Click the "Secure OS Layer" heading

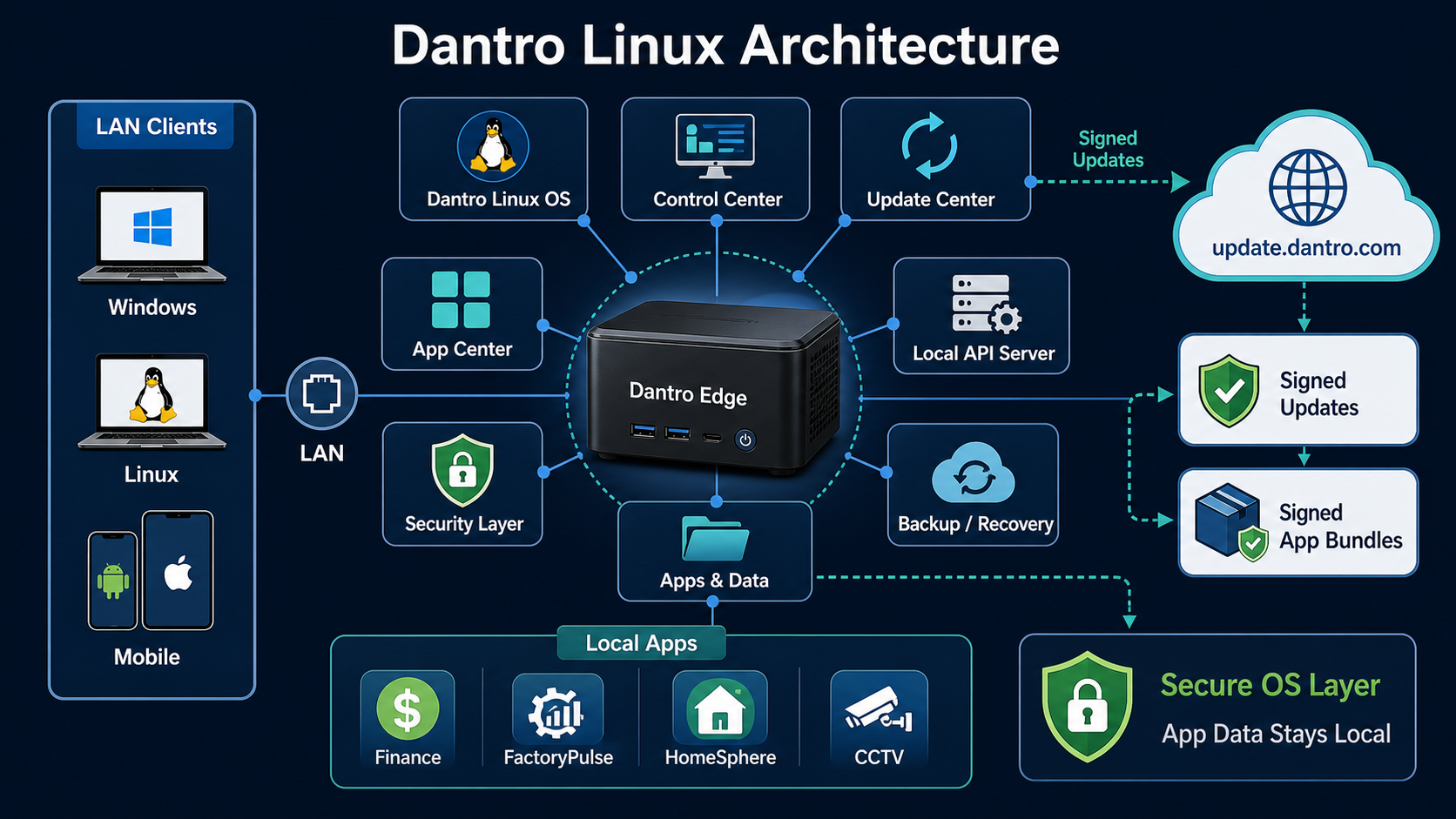coord(1271,685)
